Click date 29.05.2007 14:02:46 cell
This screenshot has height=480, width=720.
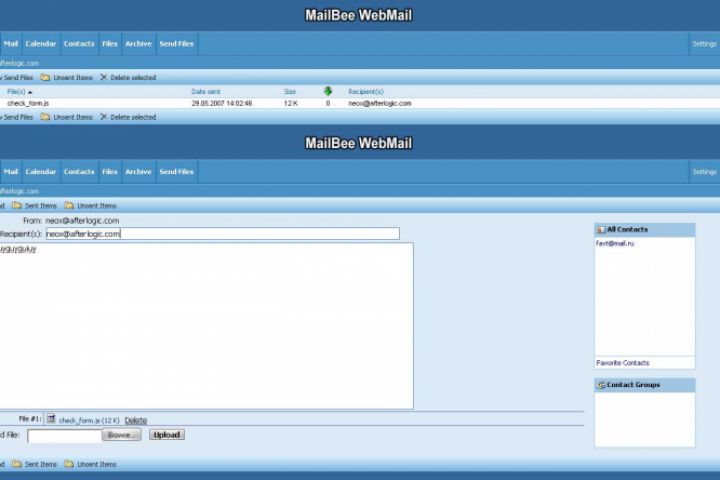click(x=222, y=103)
